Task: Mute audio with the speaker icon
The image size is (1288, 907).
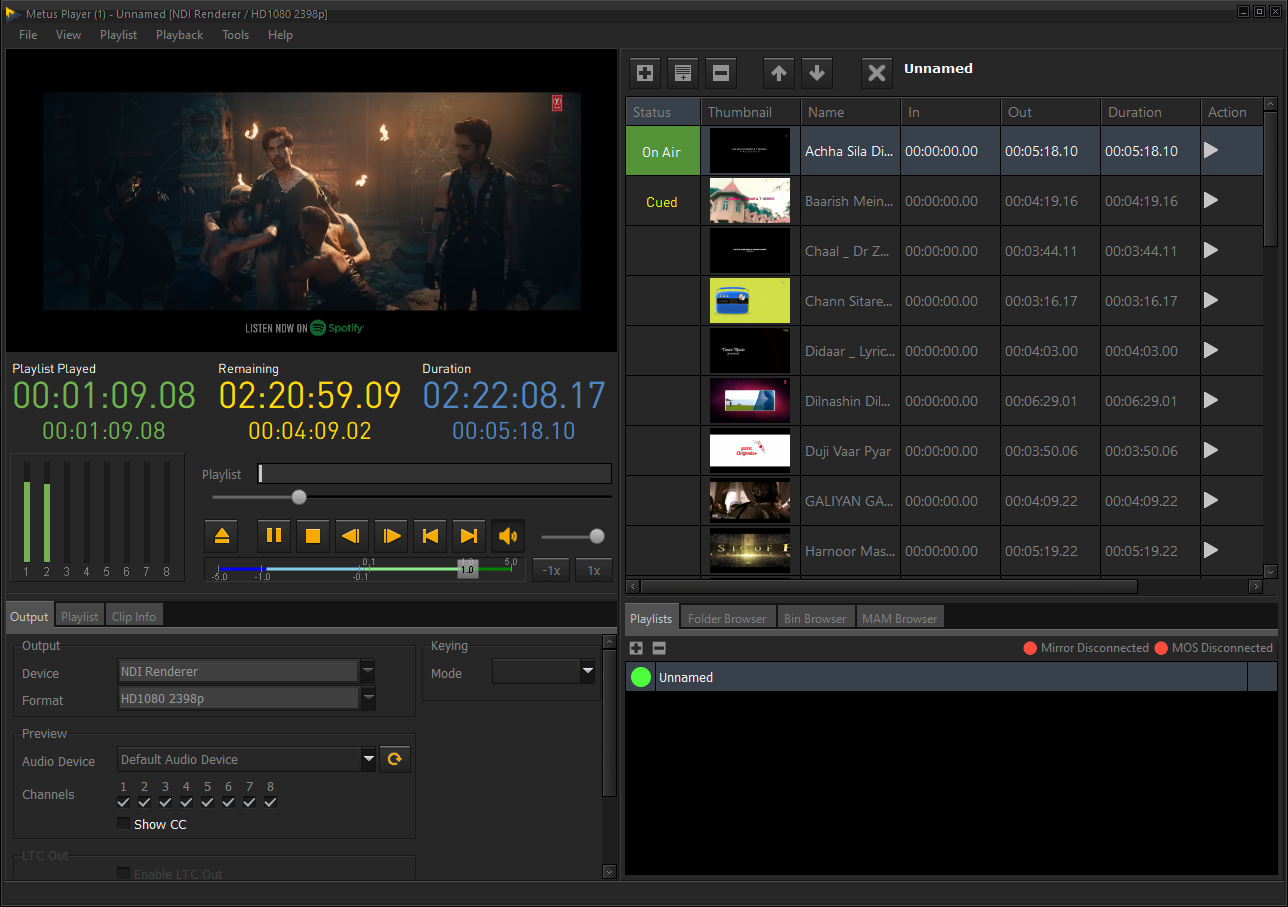Action: tap(508, 536)
